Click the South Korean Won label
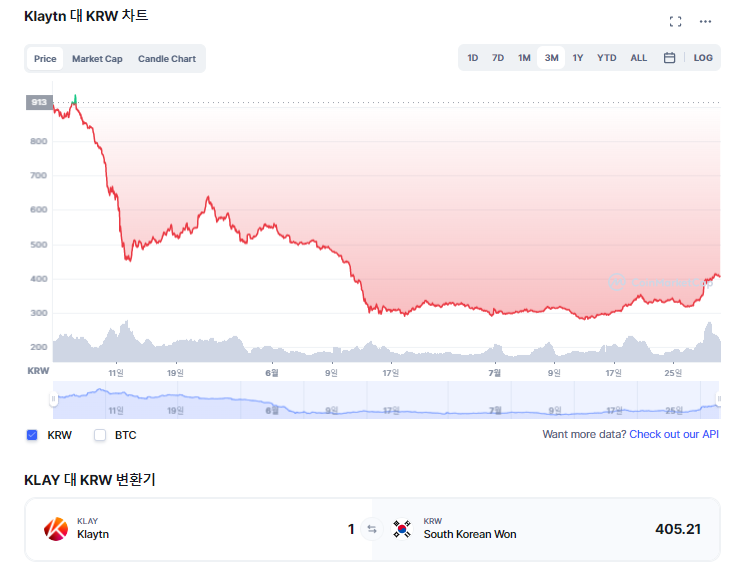This screenshot has width=740, height=574. pyautogui.click(x=470, y=534)
